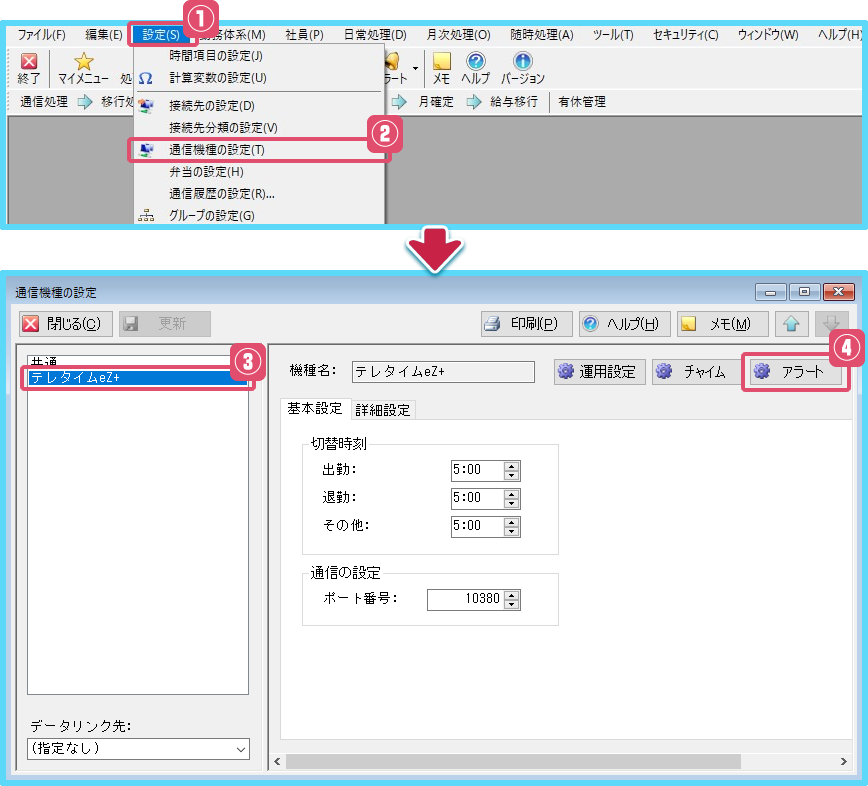Increase 出勤 switch time with up spinner
Screen dimensions: 868x786
(x=512, y=466)
